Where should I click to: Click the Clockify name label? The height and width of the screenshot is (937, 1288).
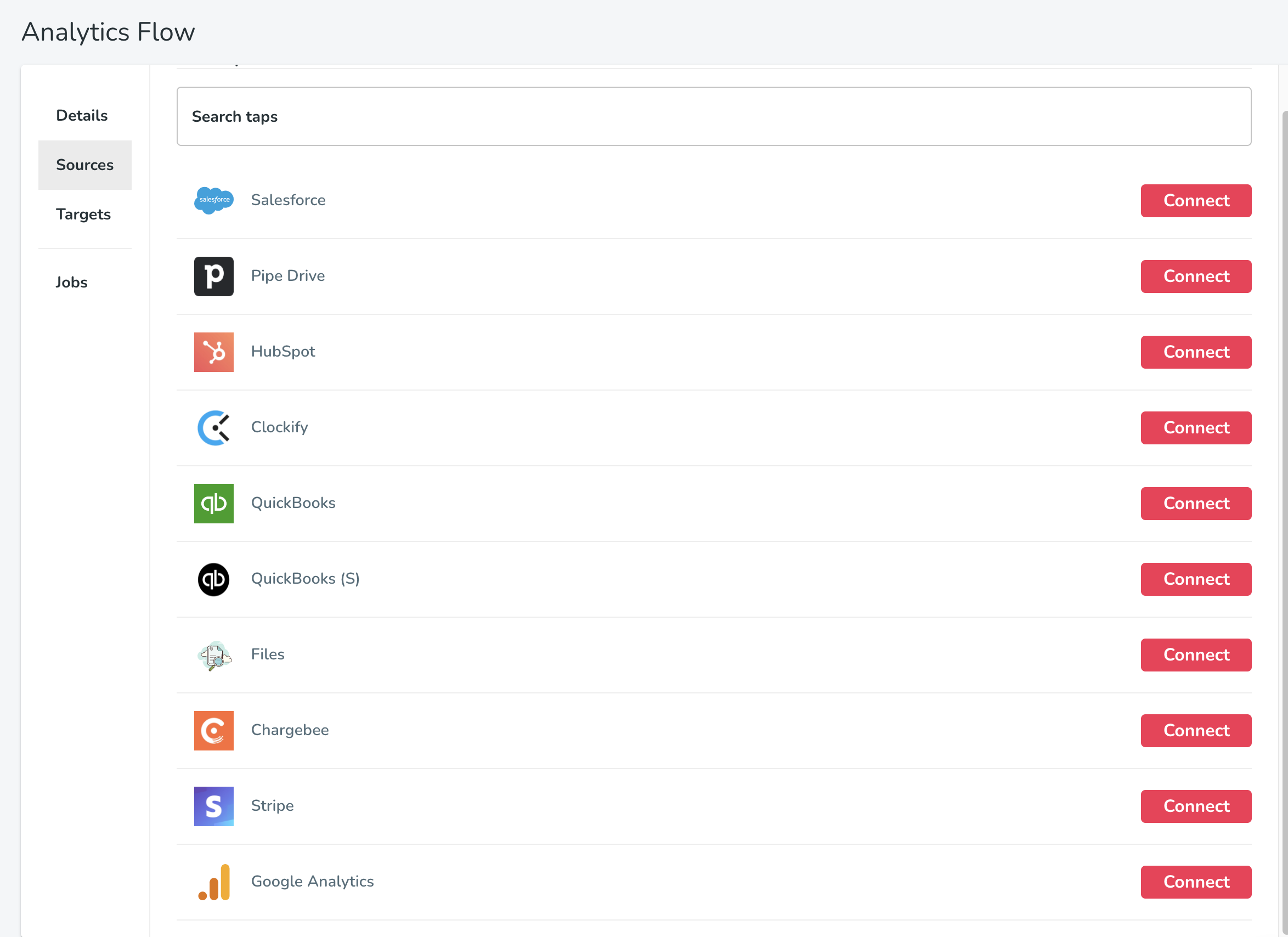(279, 427)
